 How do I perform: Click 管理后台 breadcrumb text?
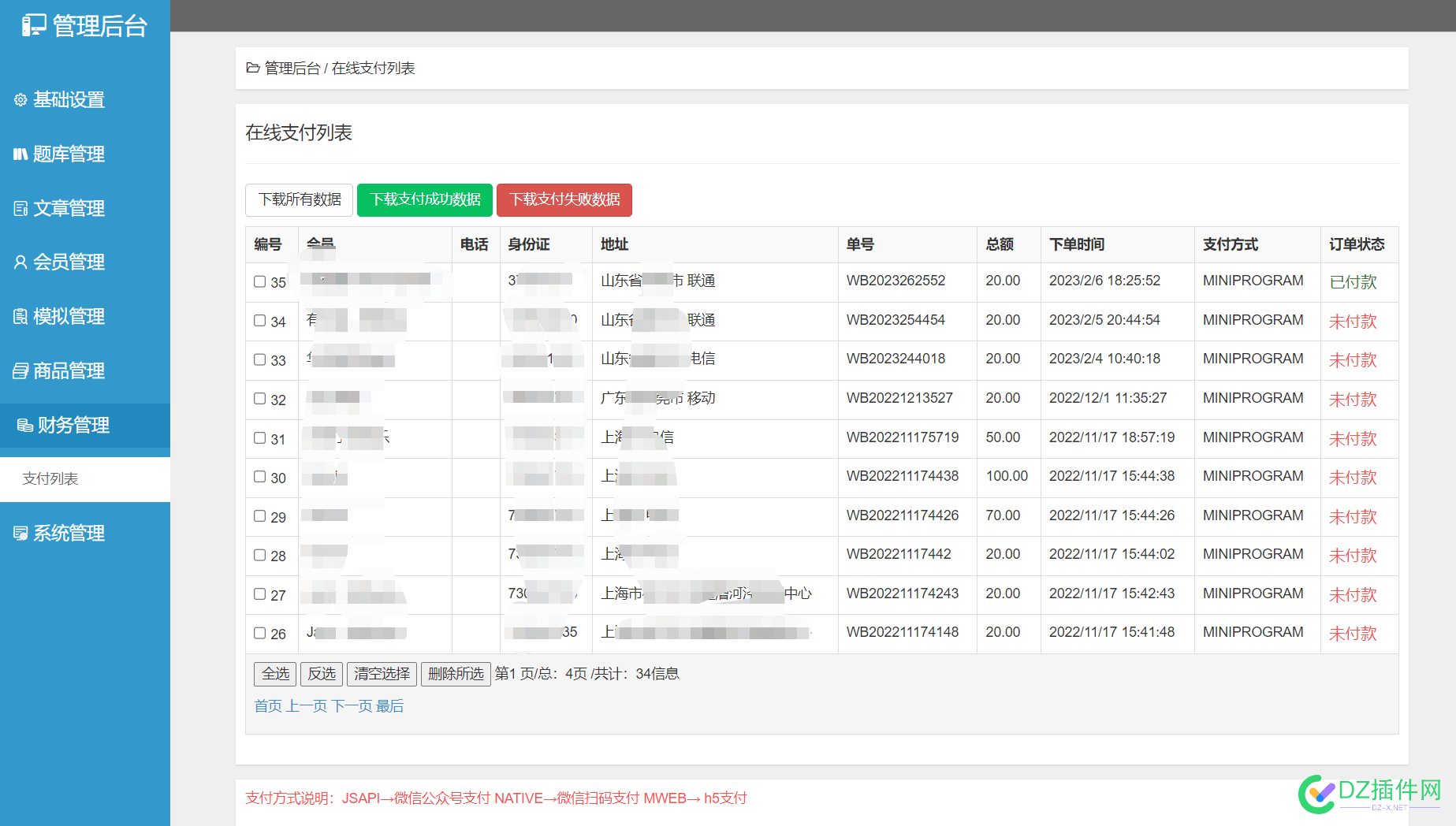point(292,69)
